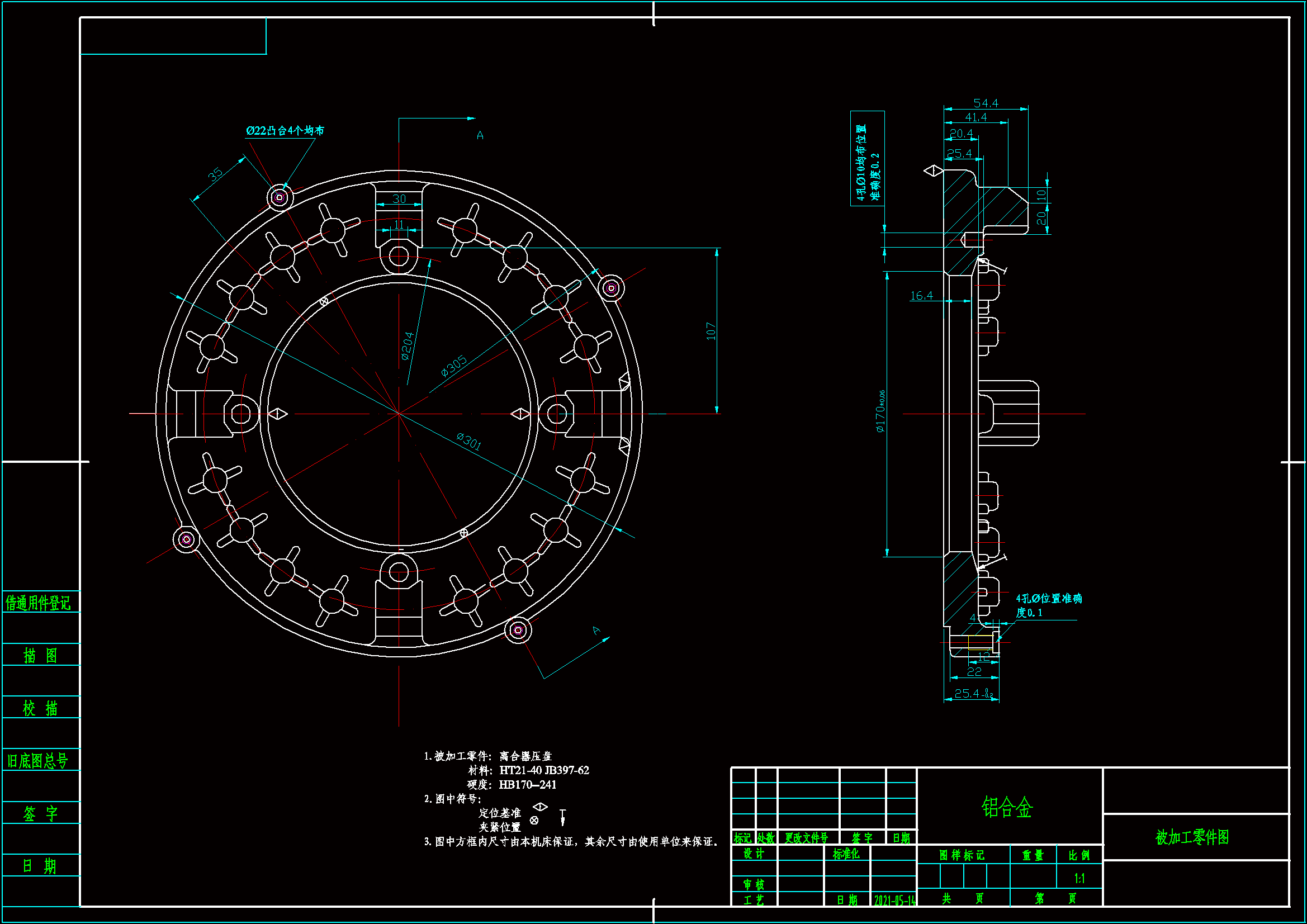Click the 2021-05-14 date field
Viewport: 1307px width, 924px height.
click(x=894, y=900)
